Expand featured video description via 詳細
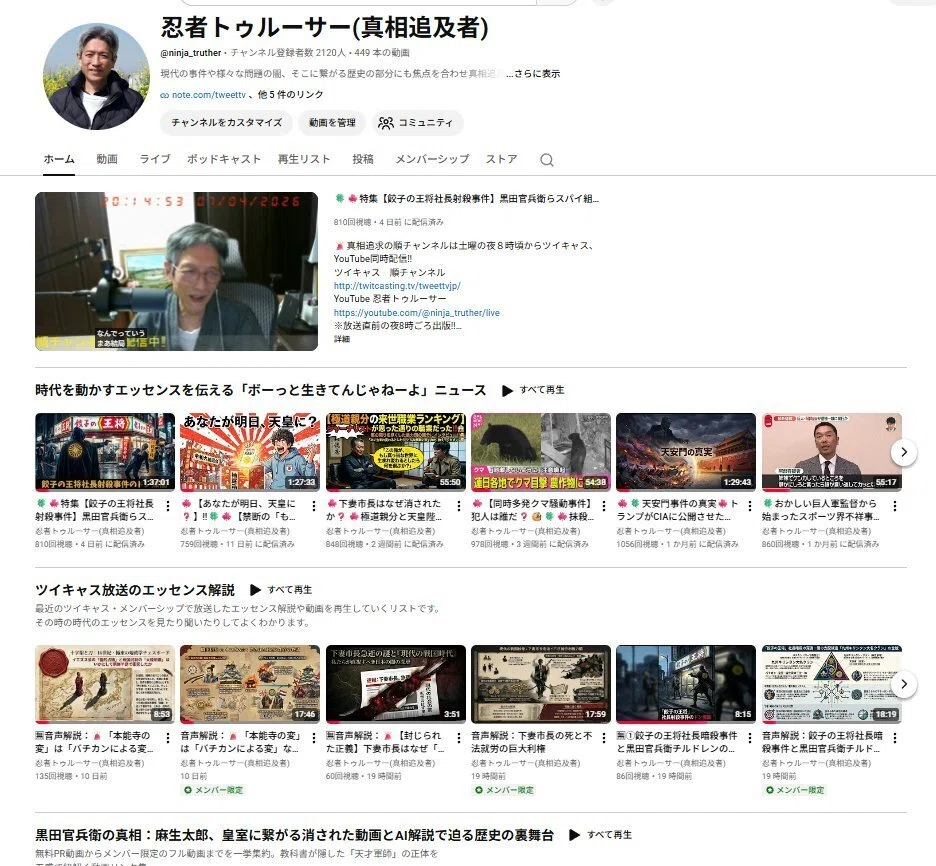This screenshot has height=866, width=936. point(342,339)
